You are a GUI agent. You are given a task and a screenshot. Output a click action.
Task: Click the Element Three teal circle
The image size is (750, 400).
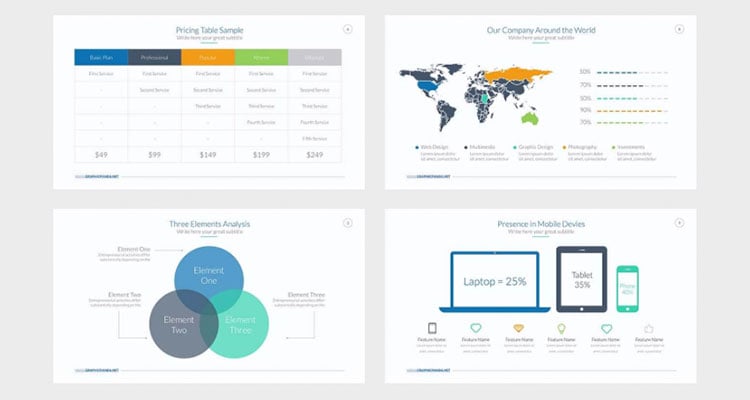point(242,325)
